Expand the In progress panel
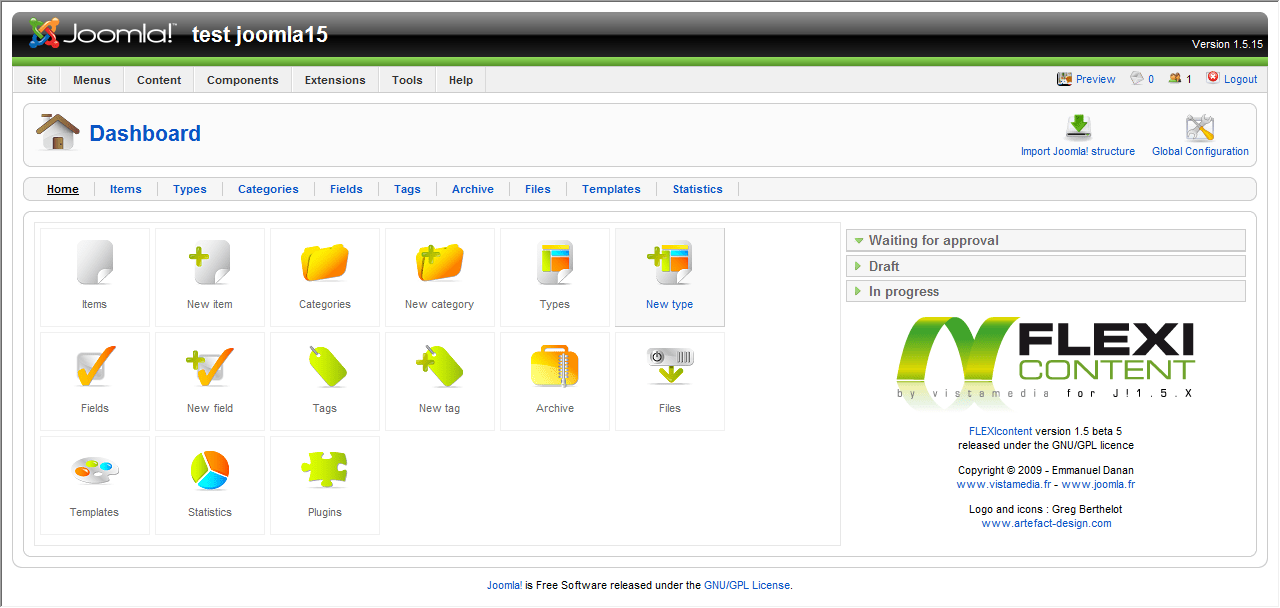Viewport: 1280px width, 608px height. tap(1046, 291)
